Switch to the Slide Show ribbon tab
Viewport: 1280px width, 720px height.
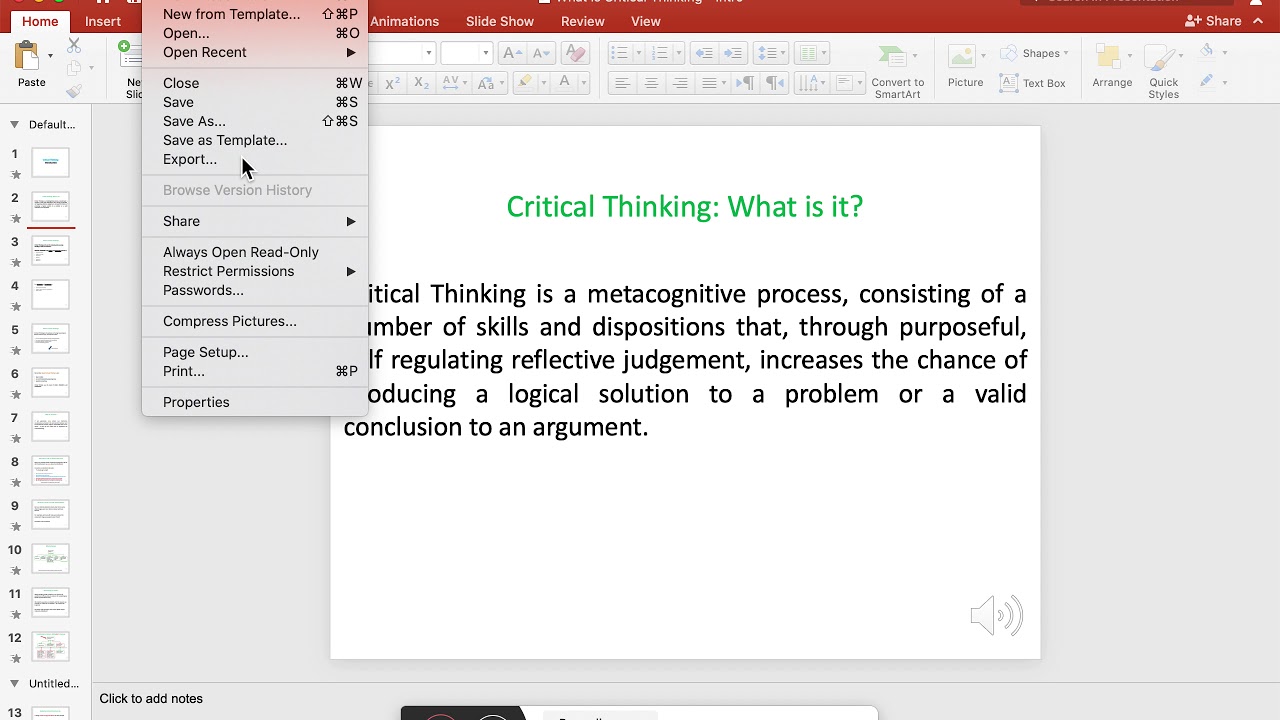click(500, 21)
